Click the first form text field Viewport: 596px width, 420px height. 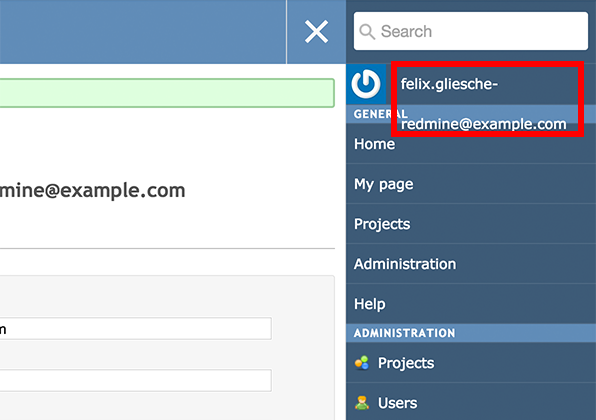click(136, 328)
